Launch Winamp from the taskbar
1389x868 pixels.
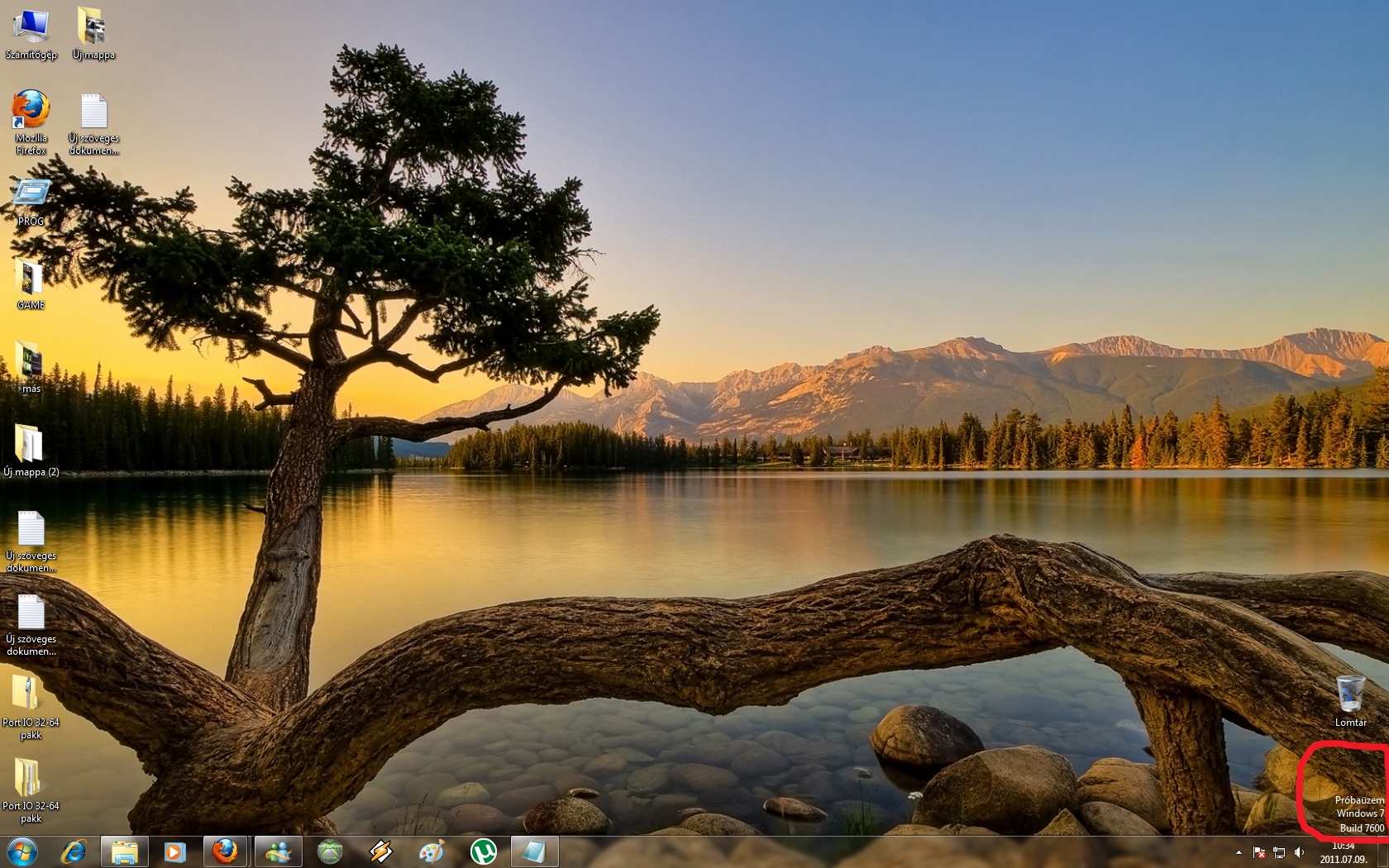coord(380,851)
